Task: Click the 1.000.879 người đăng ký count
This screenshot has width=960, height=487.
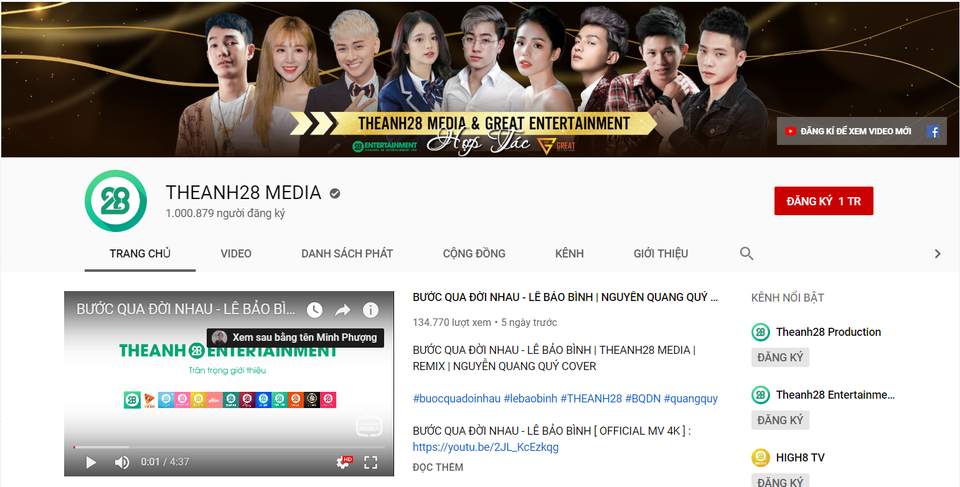Action: click(225, 213)
